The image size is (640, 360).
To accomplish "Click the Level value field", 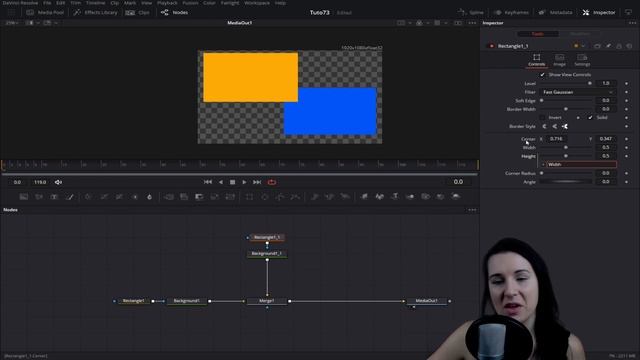I will 606,83.
